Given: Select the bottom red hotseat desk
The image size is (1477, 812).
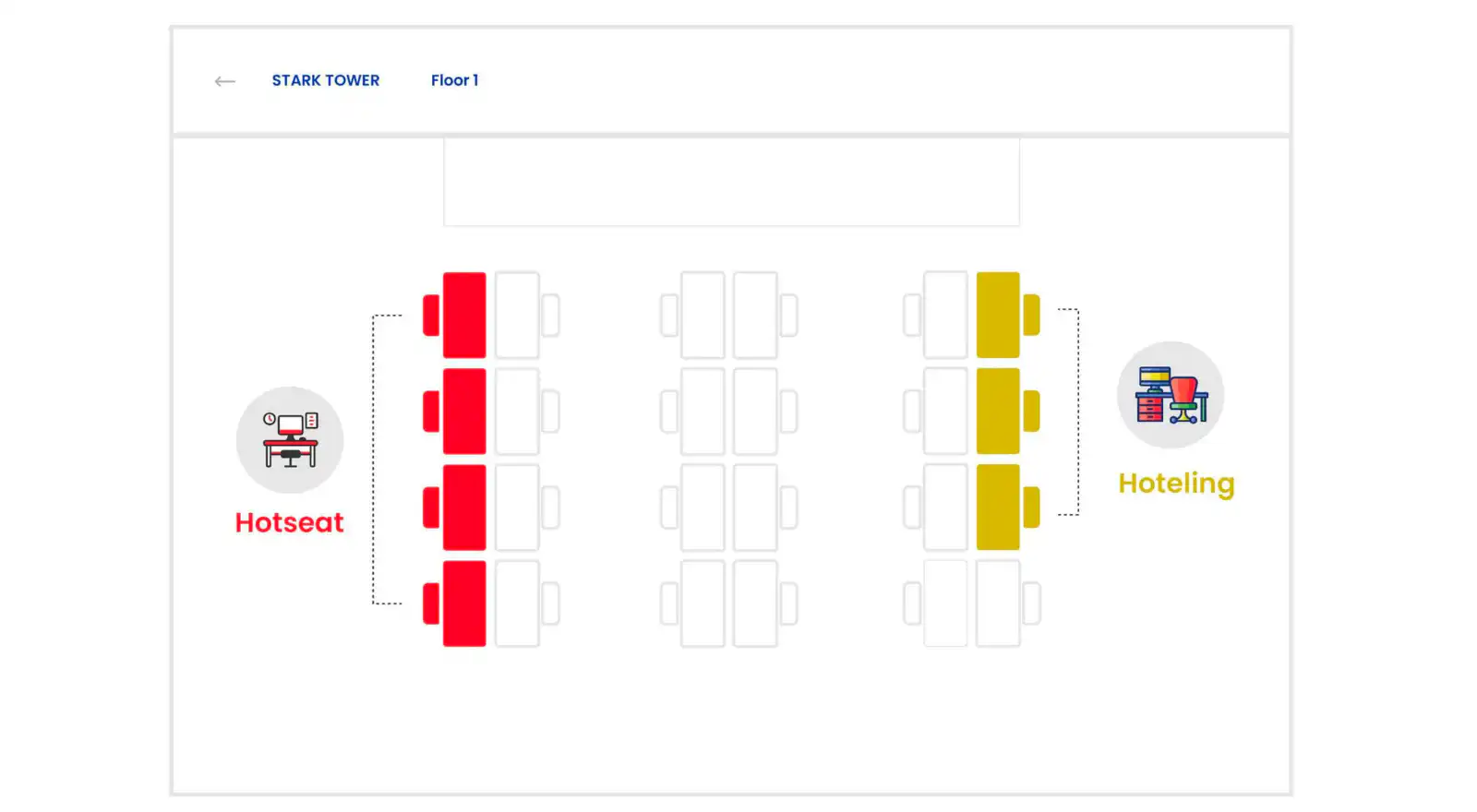Looking at the screenshot, I should pyautogui.click(x=464, y=603).
